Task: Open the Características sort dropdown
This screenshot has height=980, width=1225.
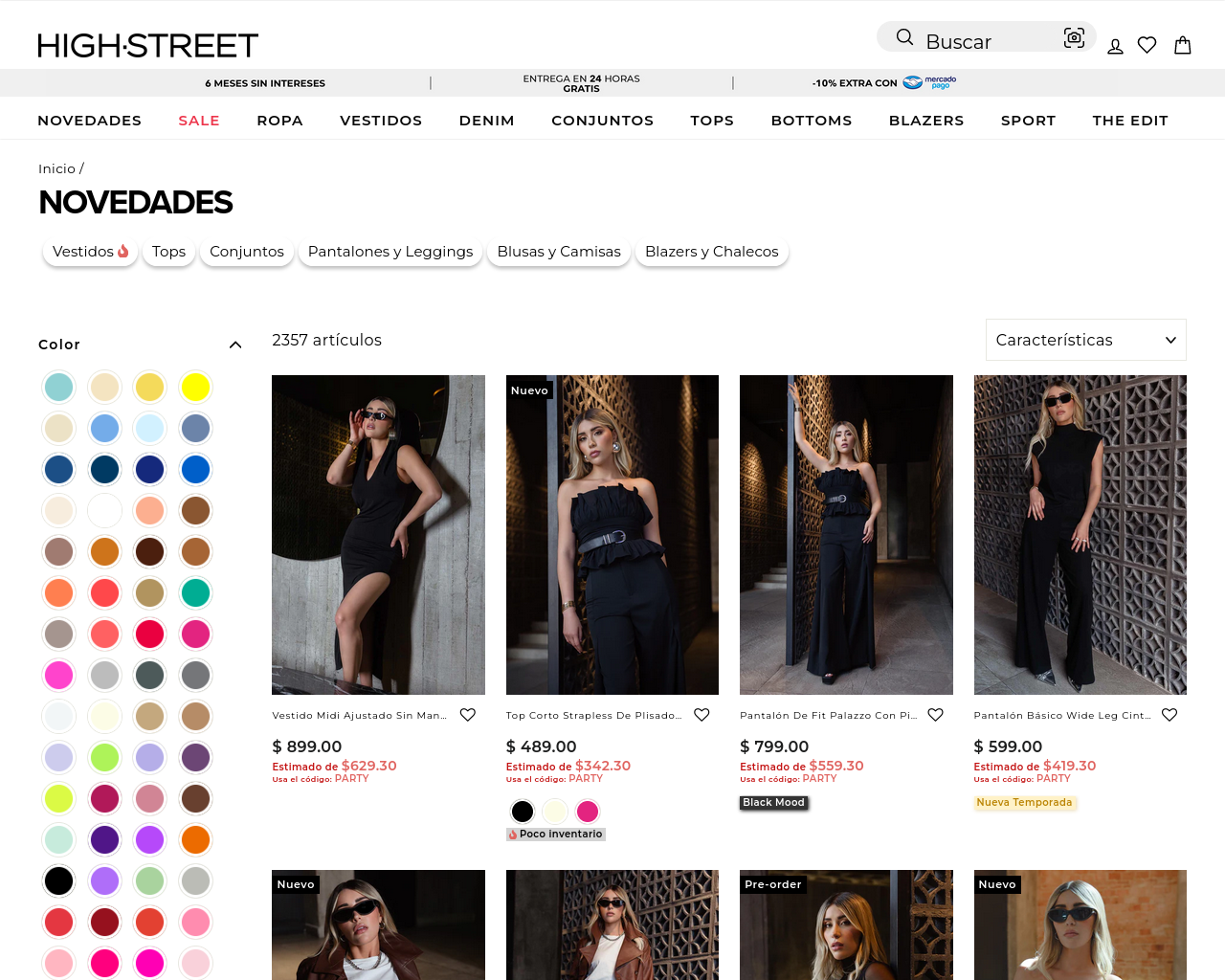Action: (x=1086, y=340)
